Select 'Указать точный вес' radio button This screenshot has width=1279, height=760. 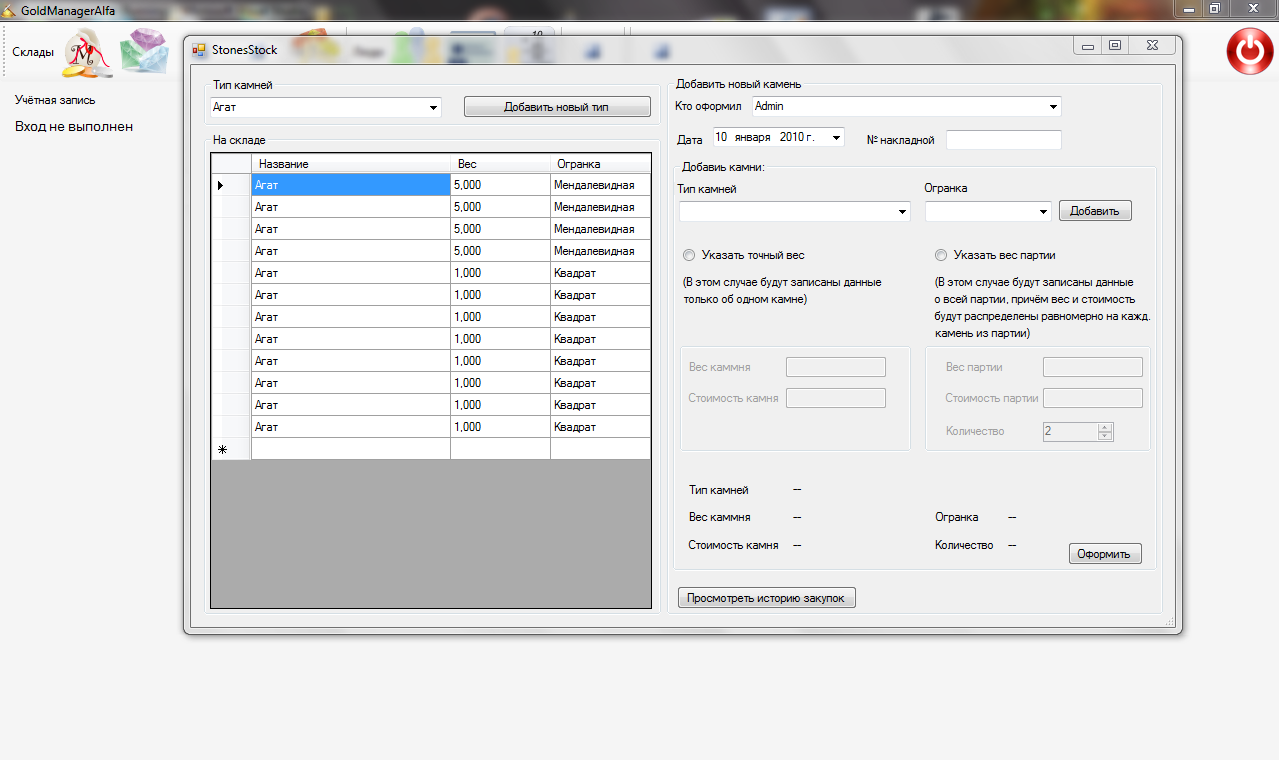689,255
